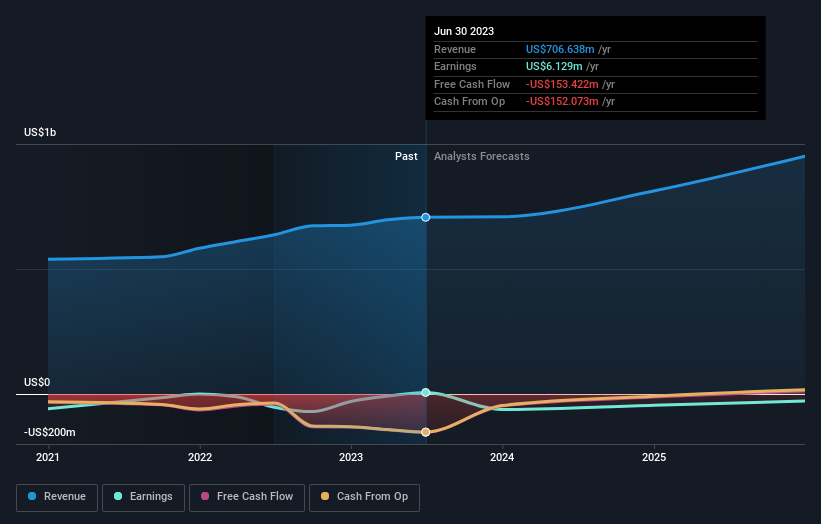Viewport: 821px width, 524px height.
Task: Click the US$706.638m revenue value
Action: pyautogui.click(x=560, y=49)
